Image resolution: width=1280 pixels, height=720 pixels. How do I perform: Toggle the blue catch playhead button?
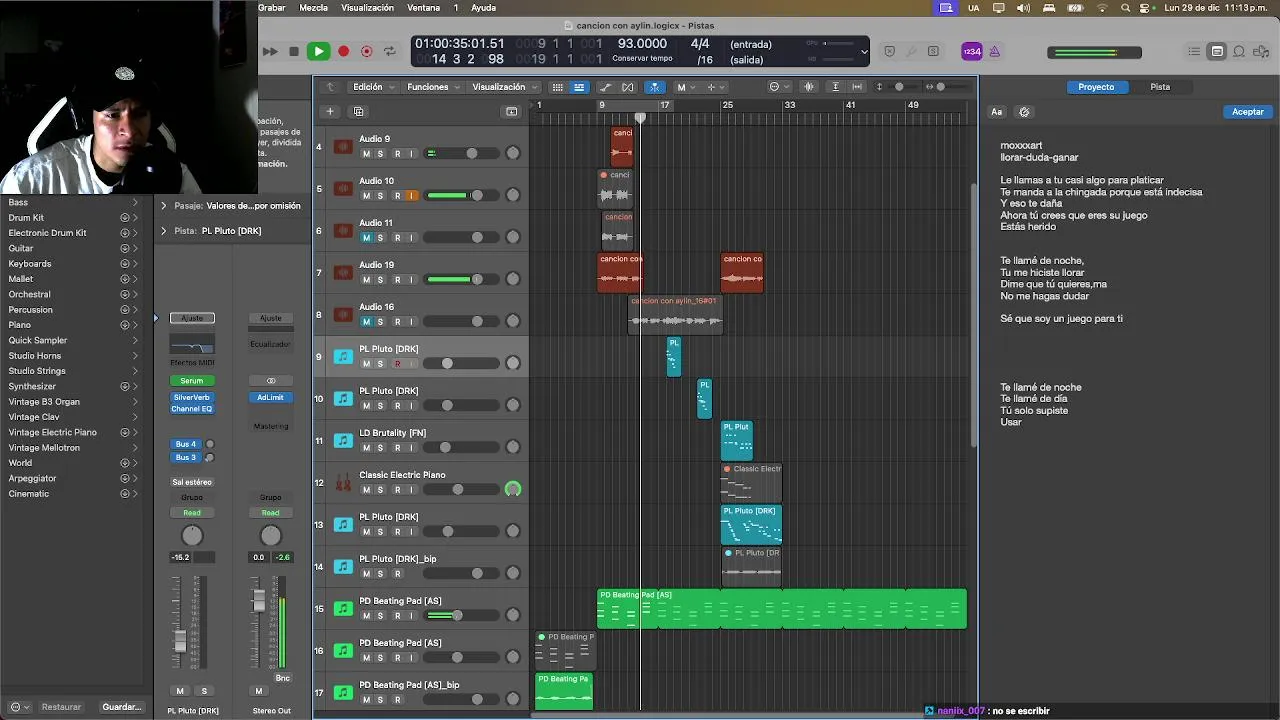[654, 87]
